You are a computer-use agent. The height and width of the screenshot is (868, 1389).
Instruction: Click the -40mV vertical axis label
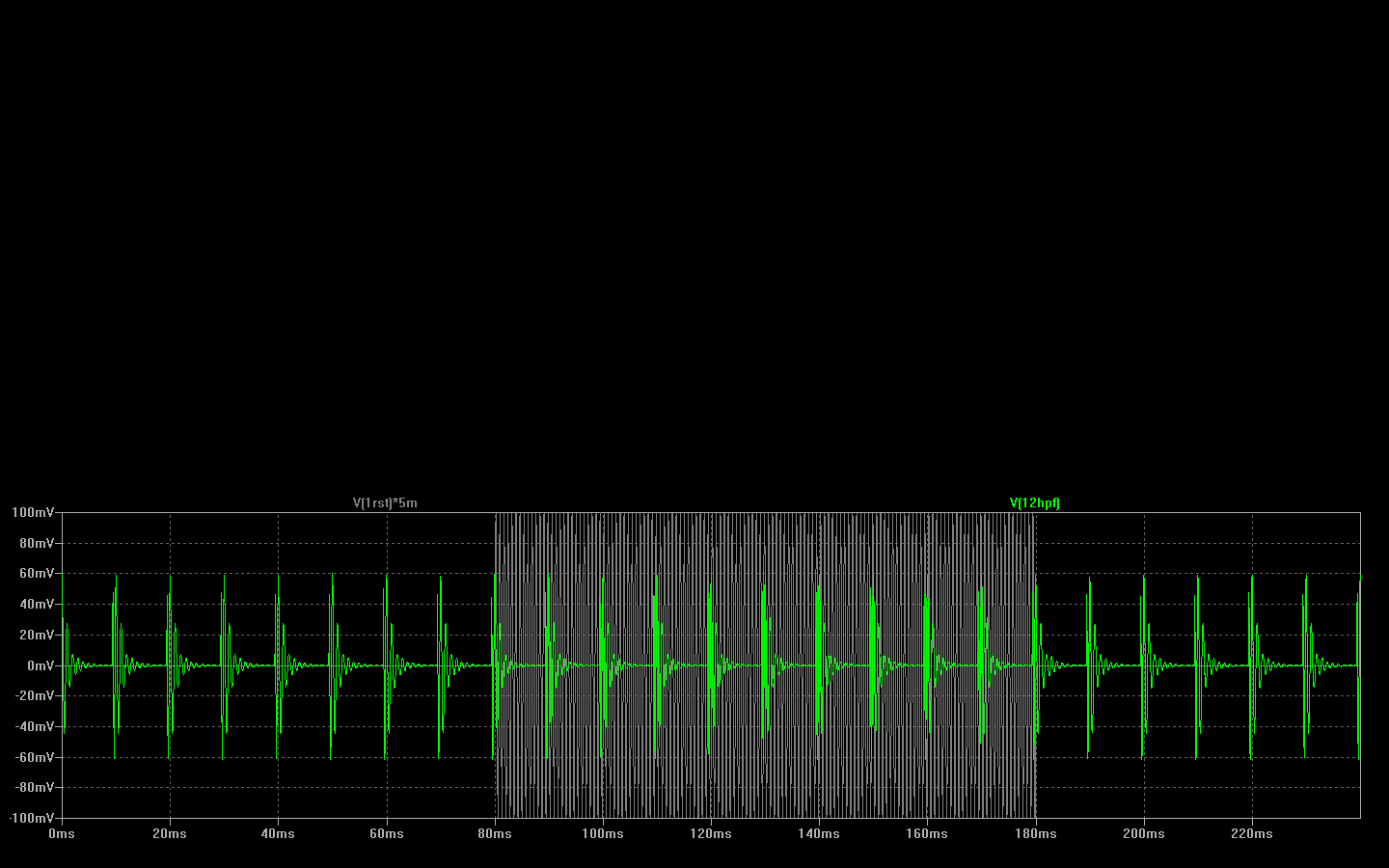[35, 726]
